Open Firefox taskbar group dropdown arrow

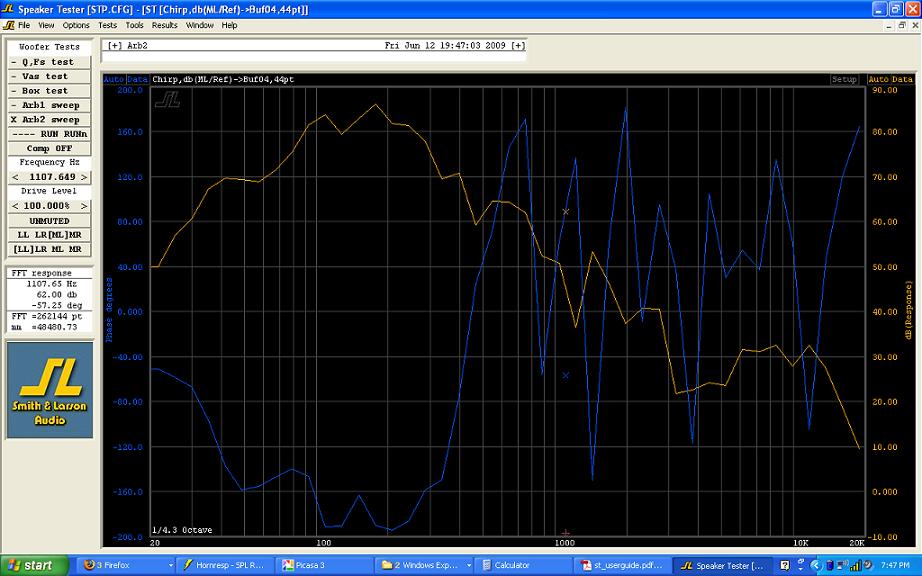[171, 565]
